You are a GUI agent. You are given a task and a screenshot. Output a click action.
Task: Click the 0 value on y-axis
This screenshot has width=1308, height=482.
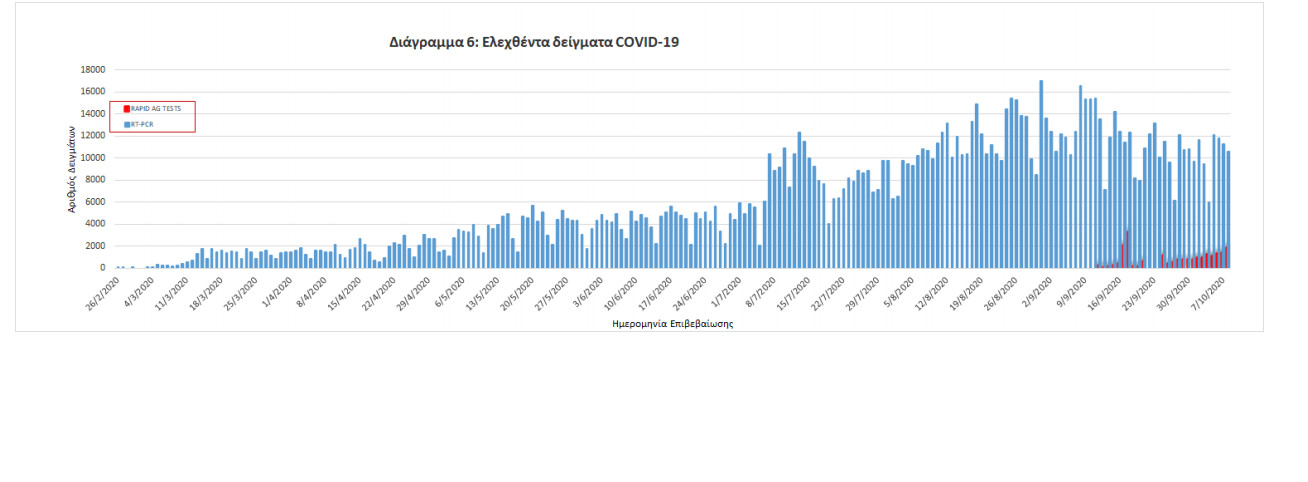click(x=102, y=268)
